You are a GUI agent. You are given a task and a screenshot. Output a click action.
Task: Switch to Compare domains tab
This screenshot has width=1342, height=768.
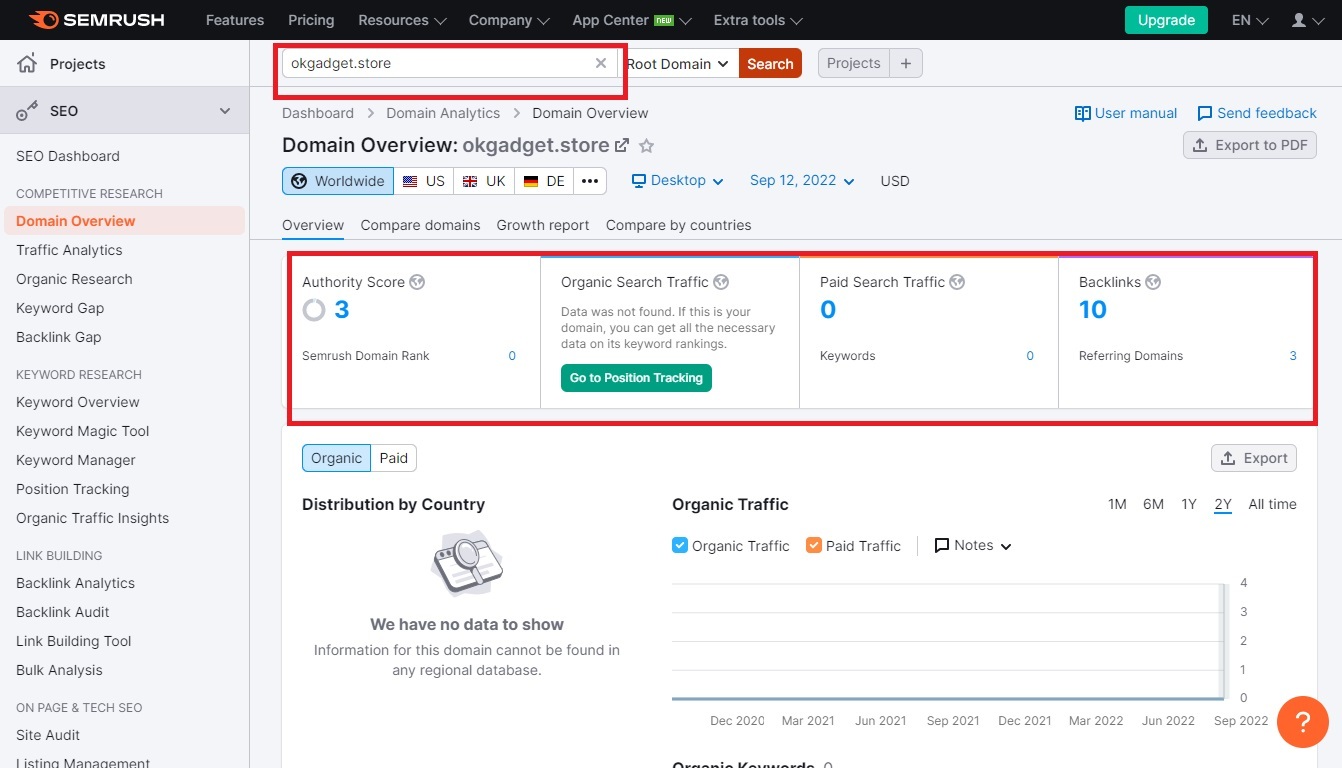click(x=420, y=225)
